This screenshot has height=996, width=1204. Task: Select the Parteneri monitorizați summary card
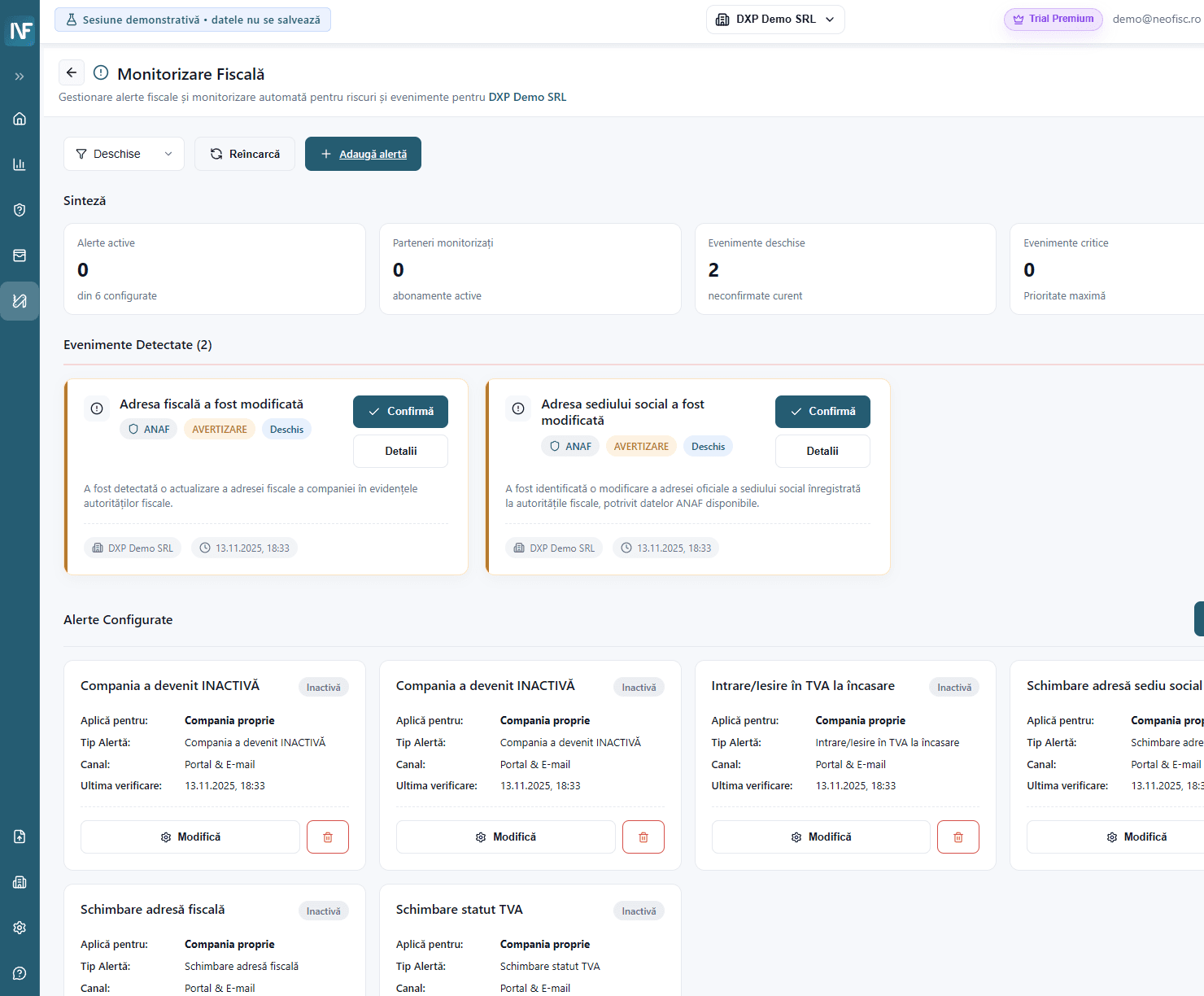pyautogui.click(x=530, y=269)
